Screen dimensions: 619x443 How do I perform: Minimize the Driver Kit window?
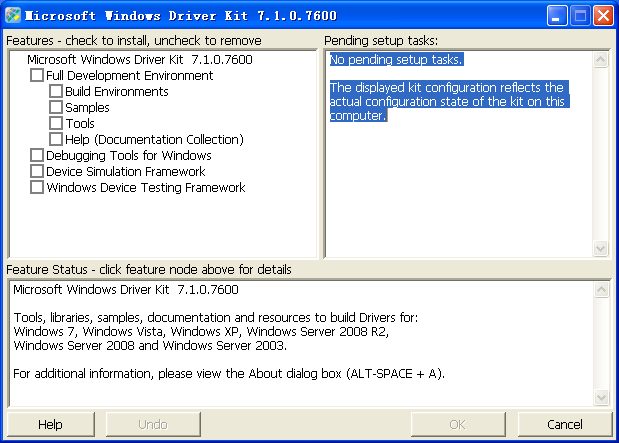[557, 16]
